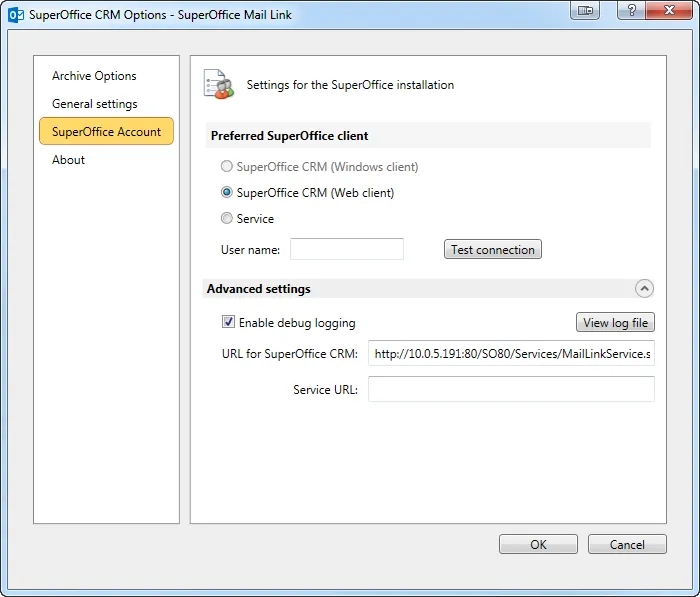Viewport: 700px width, 597px height.
Task: Open the About section
Action: (x=69, y=160)
